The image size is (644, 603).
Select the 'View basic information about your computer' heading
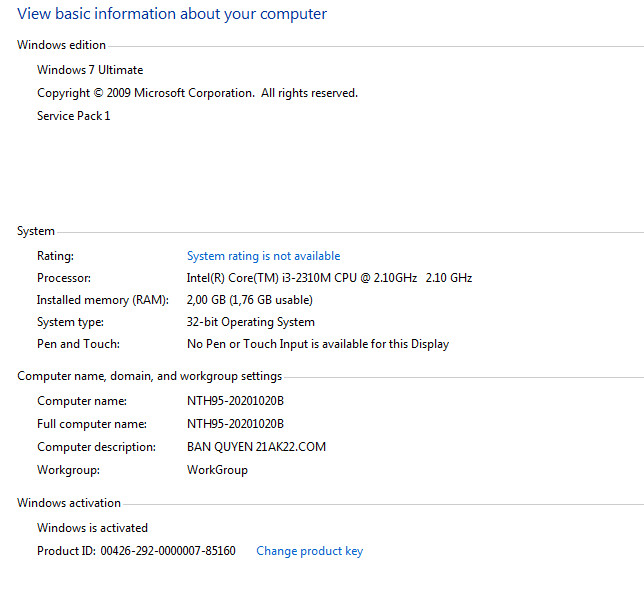(x=172, y=14)
